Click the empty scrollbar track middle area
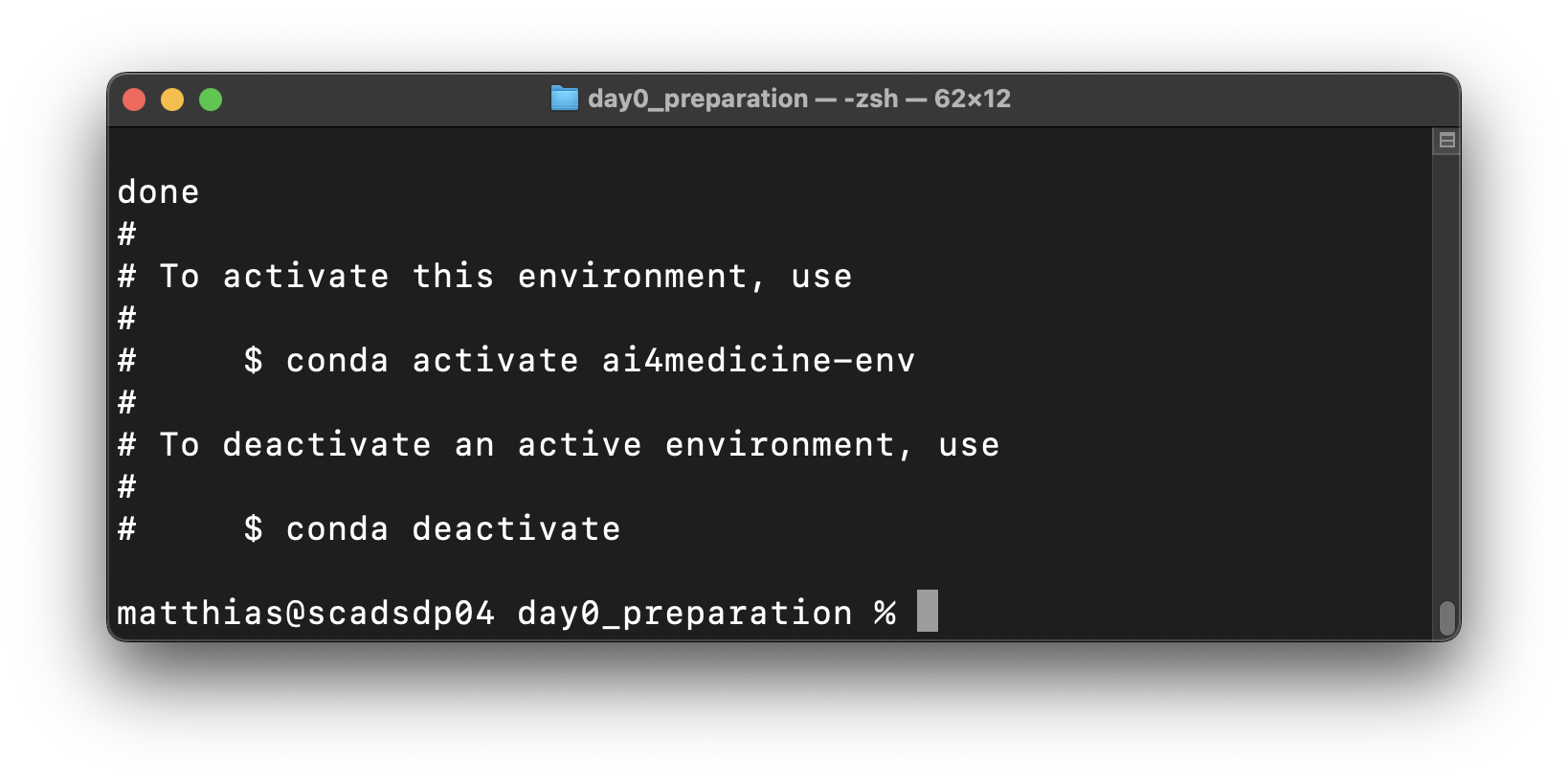This screenshot has height=783, width=1568. coord(1446,373)
